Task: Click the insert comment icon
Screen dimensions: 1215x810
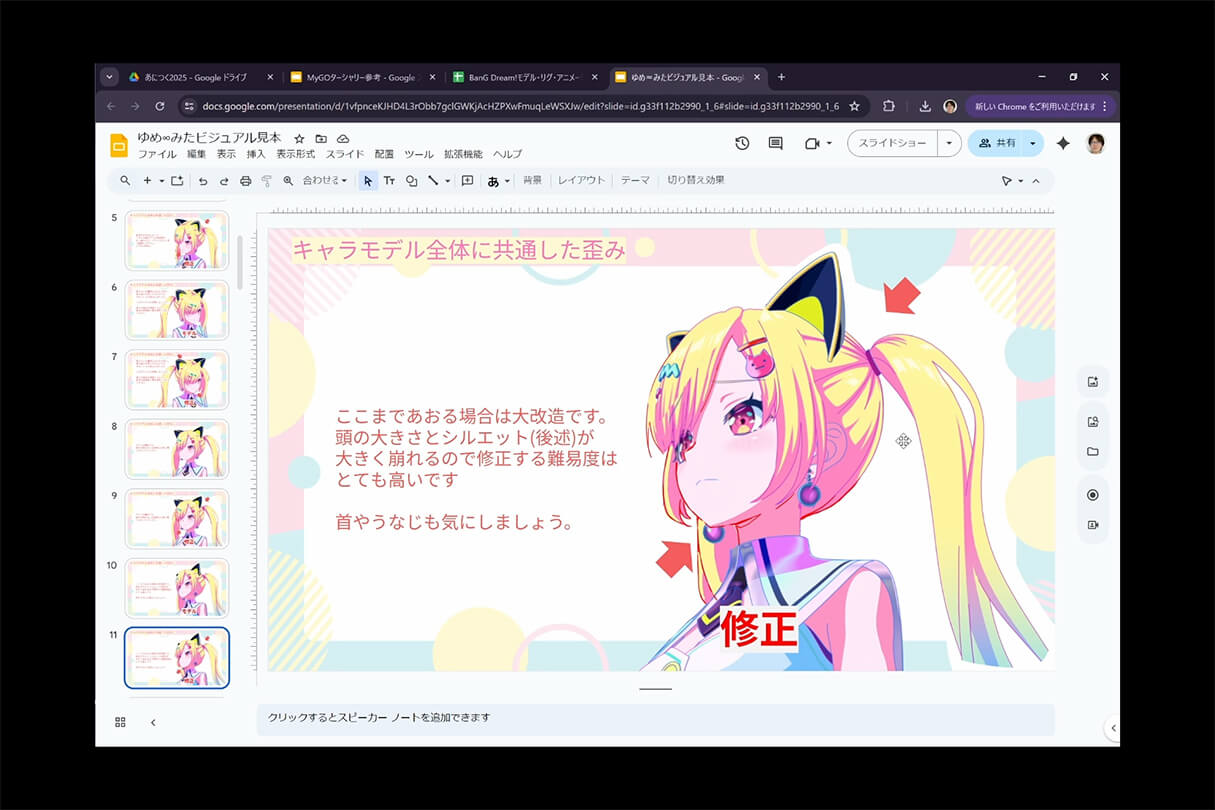Action: (467, 181)
